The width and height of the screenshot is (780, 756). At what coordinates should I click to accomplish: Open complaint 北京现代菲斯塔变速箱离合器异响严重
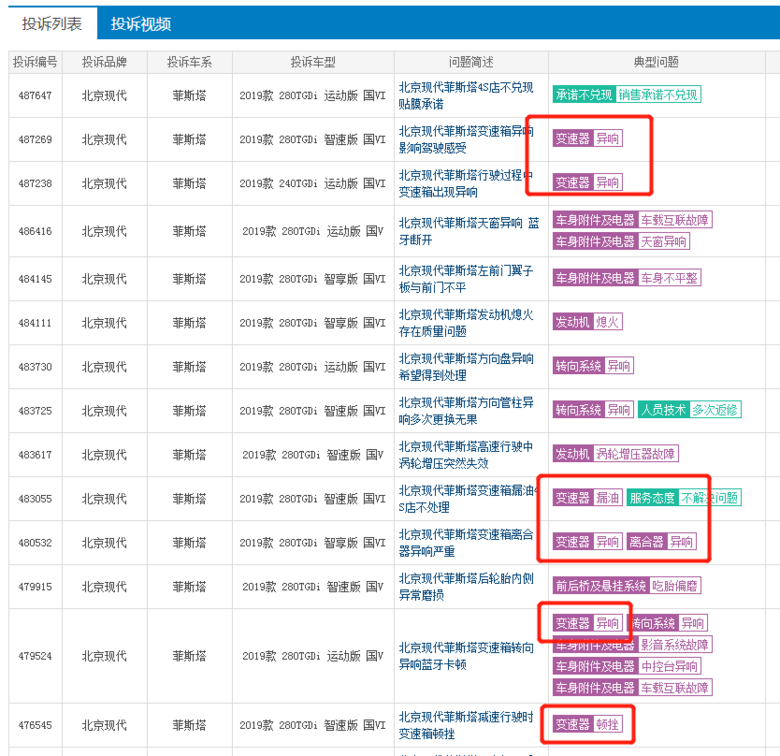(x=466, y=543)
